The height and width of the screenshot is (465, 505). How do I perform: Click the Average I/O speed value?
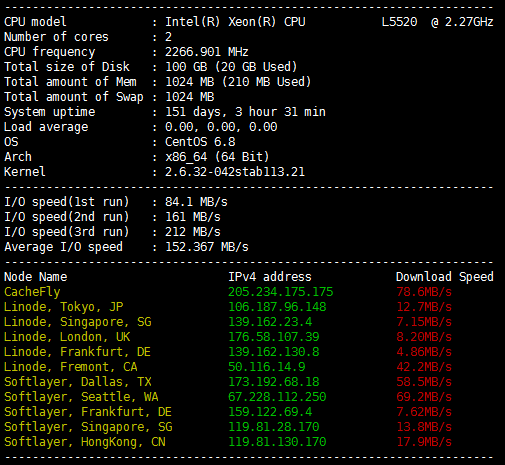[207, 247]
